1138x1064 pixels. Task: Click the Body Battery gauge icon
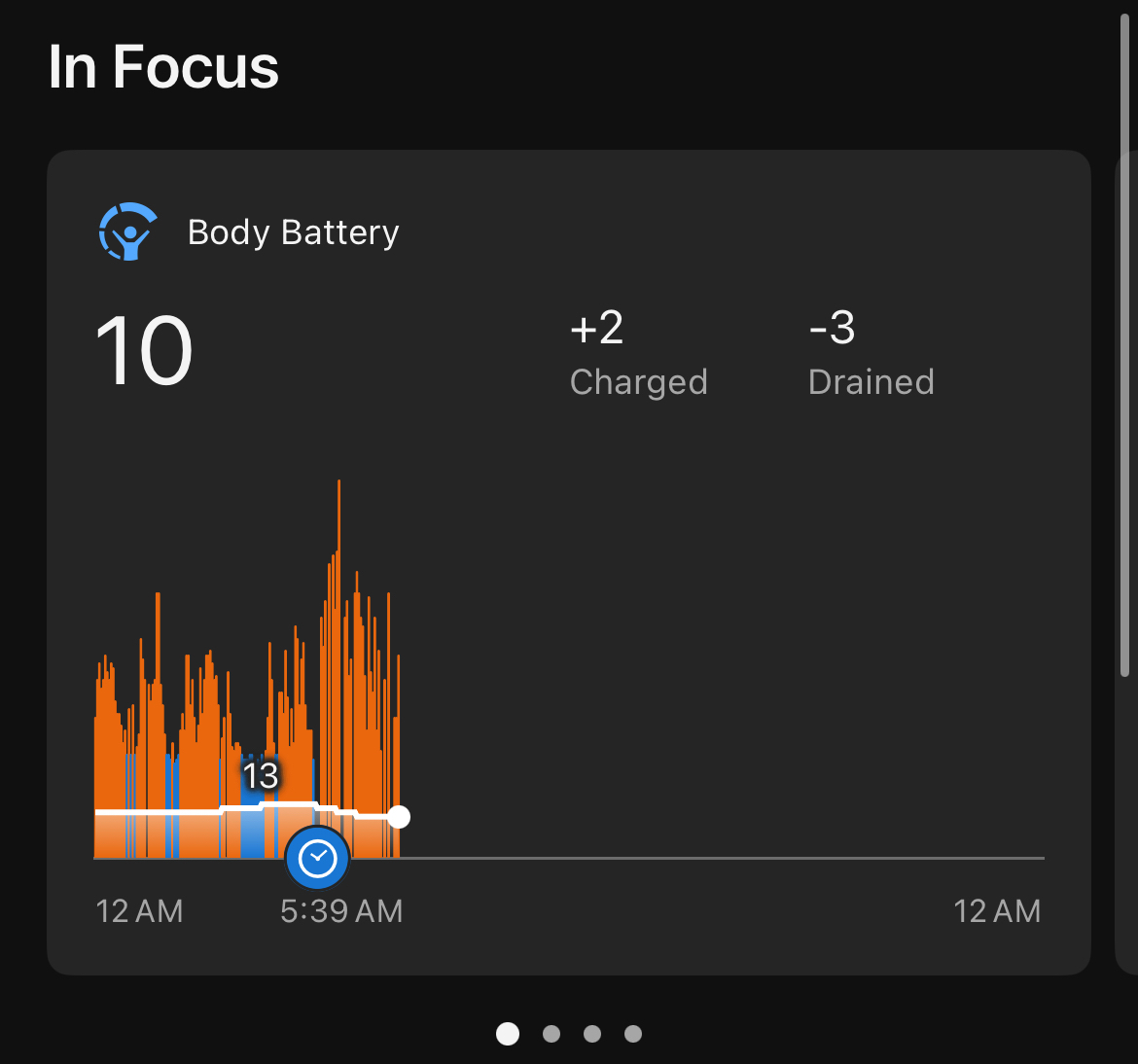coord(128,231)
